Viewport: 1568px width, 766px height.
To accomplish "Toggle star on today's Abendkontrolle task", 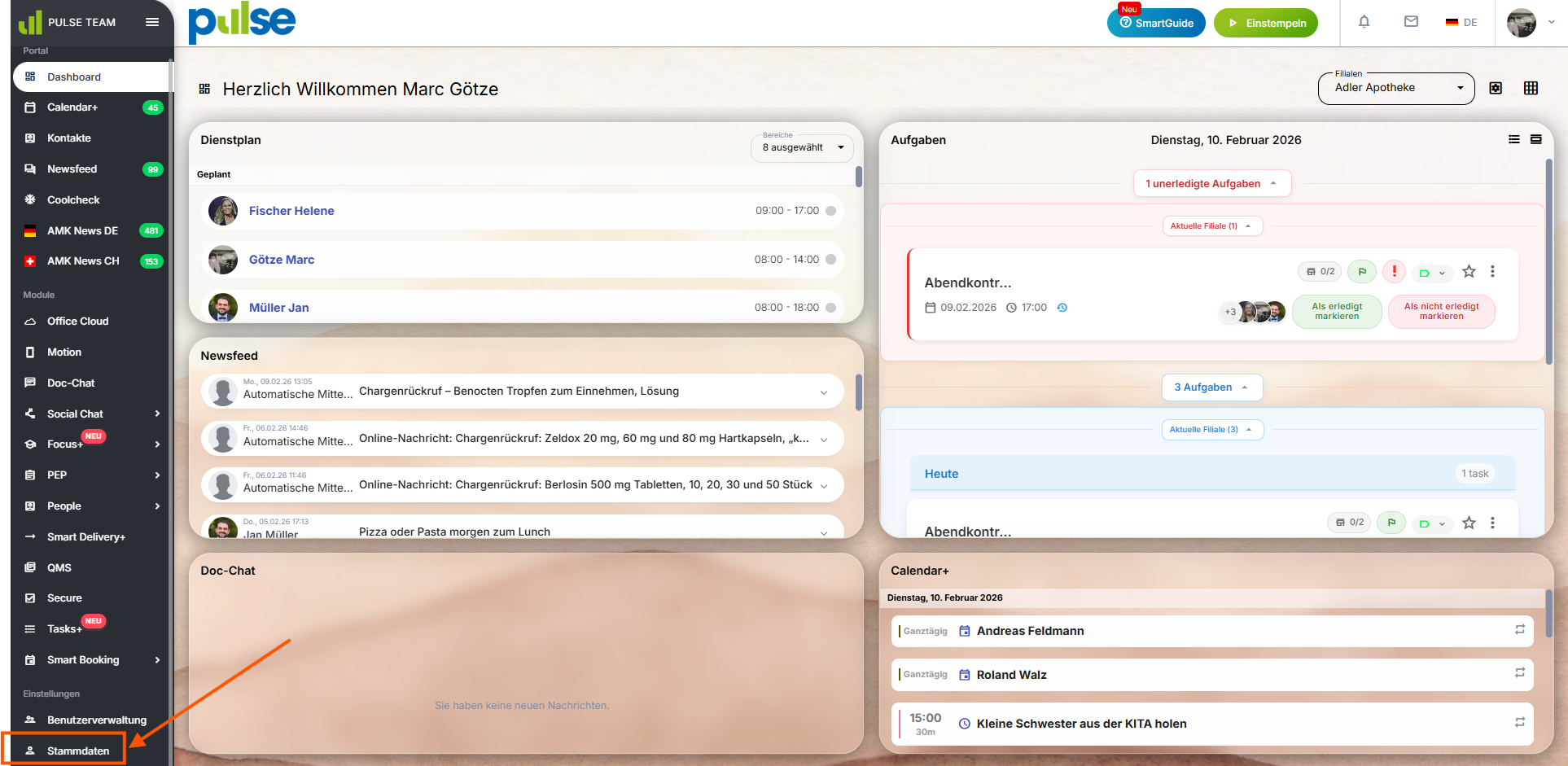I will click(1469, 523).
